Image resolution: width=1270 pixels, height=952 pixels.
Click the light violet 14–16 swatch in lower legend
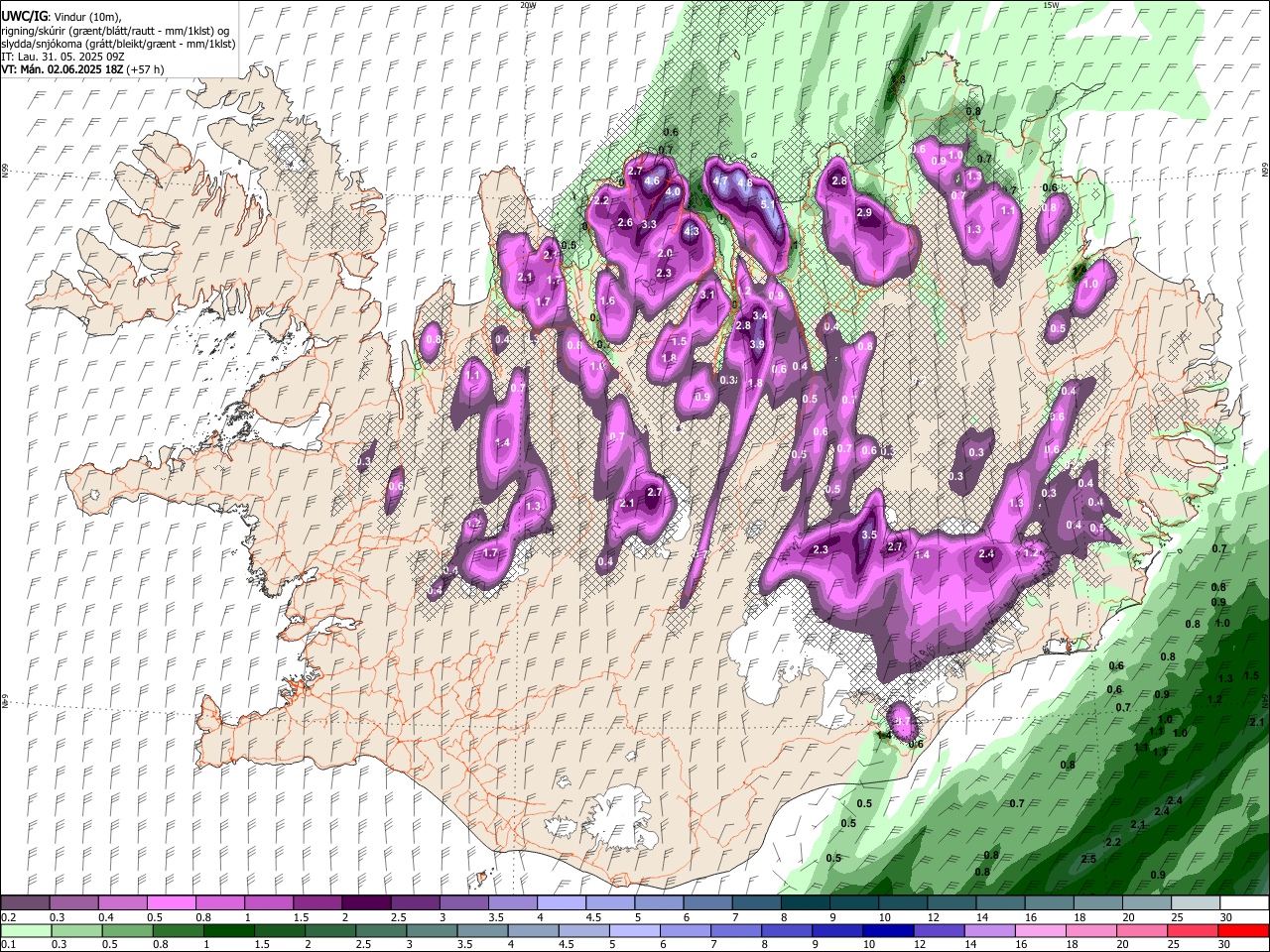click(x=990, y=930)
